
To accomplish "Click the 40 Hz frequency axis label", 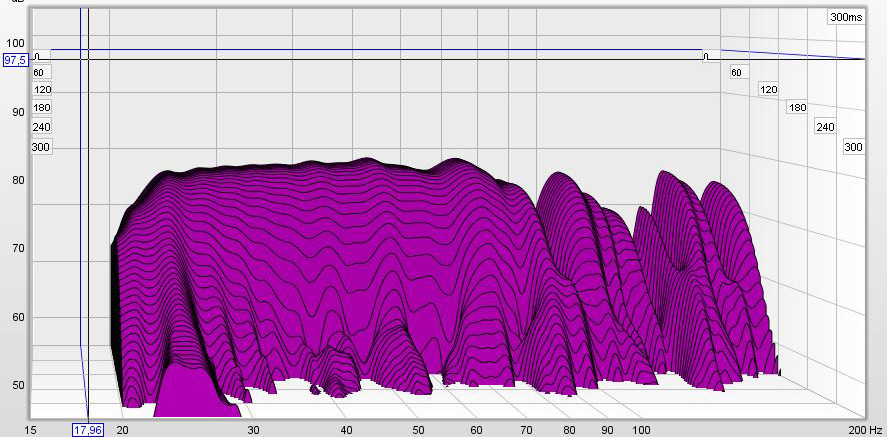I will (x=346, y=430).
